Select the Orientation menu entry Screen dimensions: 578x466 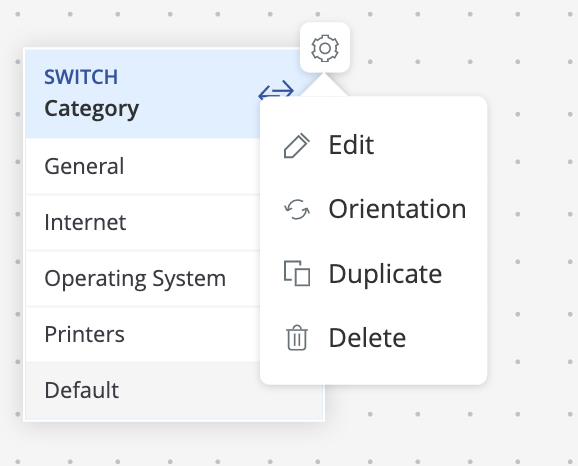(373, 209)
